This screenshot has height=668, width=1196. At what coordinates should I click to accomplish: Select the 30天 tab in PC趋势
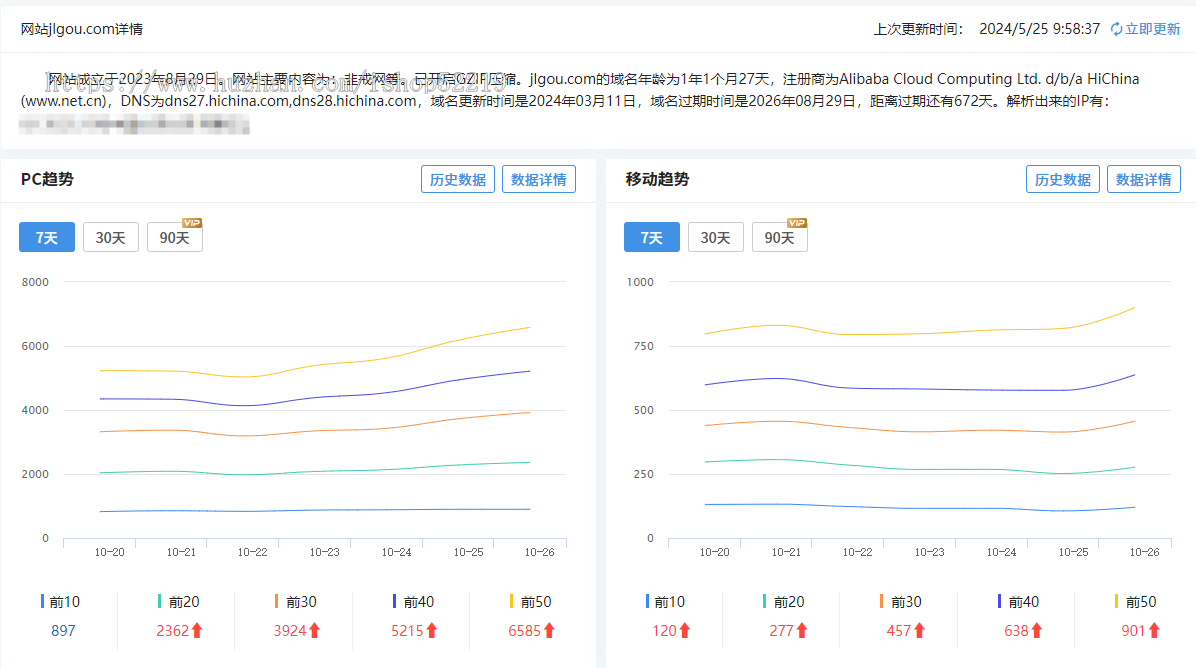pos(111,237)
